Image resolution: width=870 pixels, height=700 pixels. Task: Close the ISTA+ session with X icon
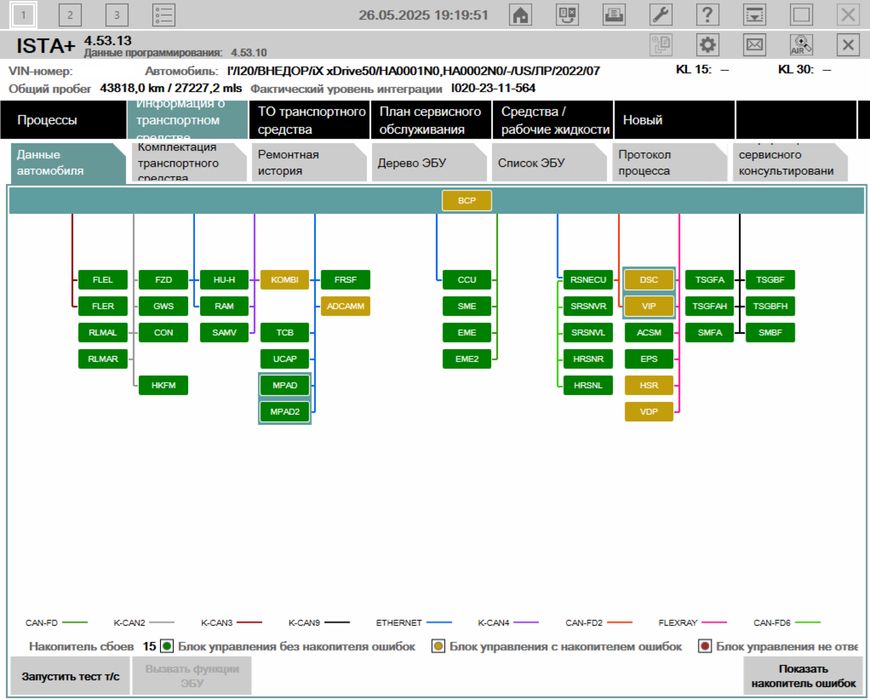848,45
